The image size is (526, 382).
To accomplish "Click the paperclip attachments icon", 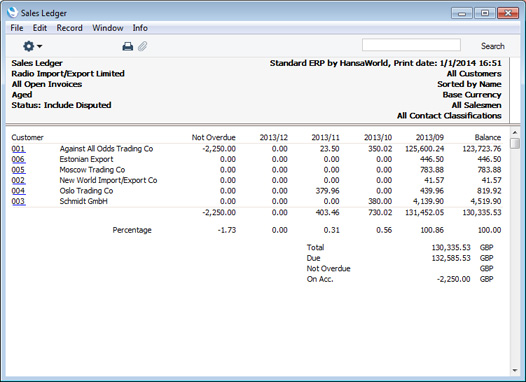I will [x=143, y=46].
